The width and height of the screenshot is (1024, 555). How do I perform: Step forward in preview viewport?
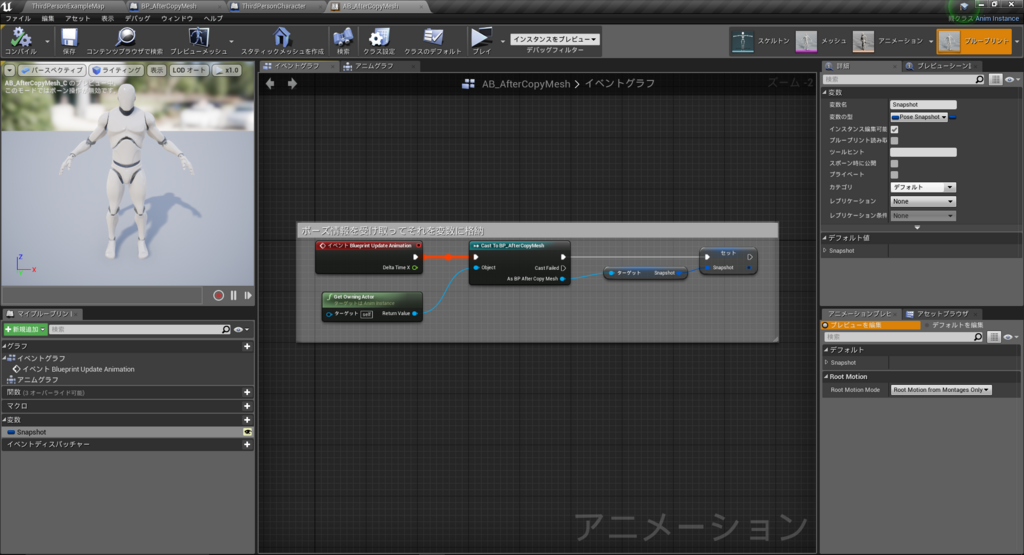click(248, 296)
